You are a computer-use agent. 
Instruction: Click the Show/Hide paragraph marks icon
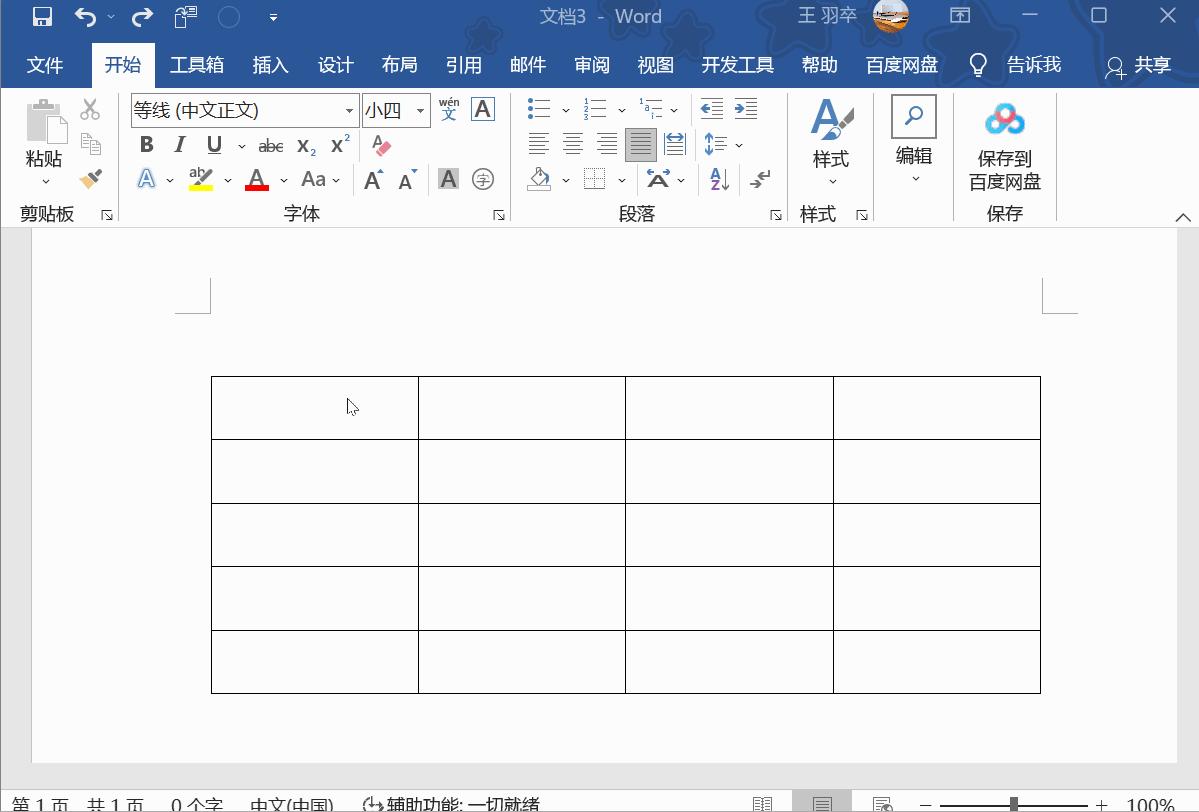click(x=758, y=177)
